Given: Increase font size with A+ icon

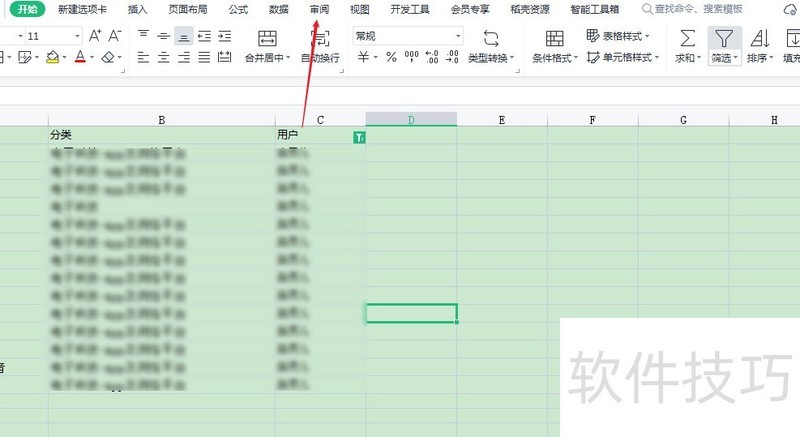Looking at the screenshot, I should [x=95, y=36].
